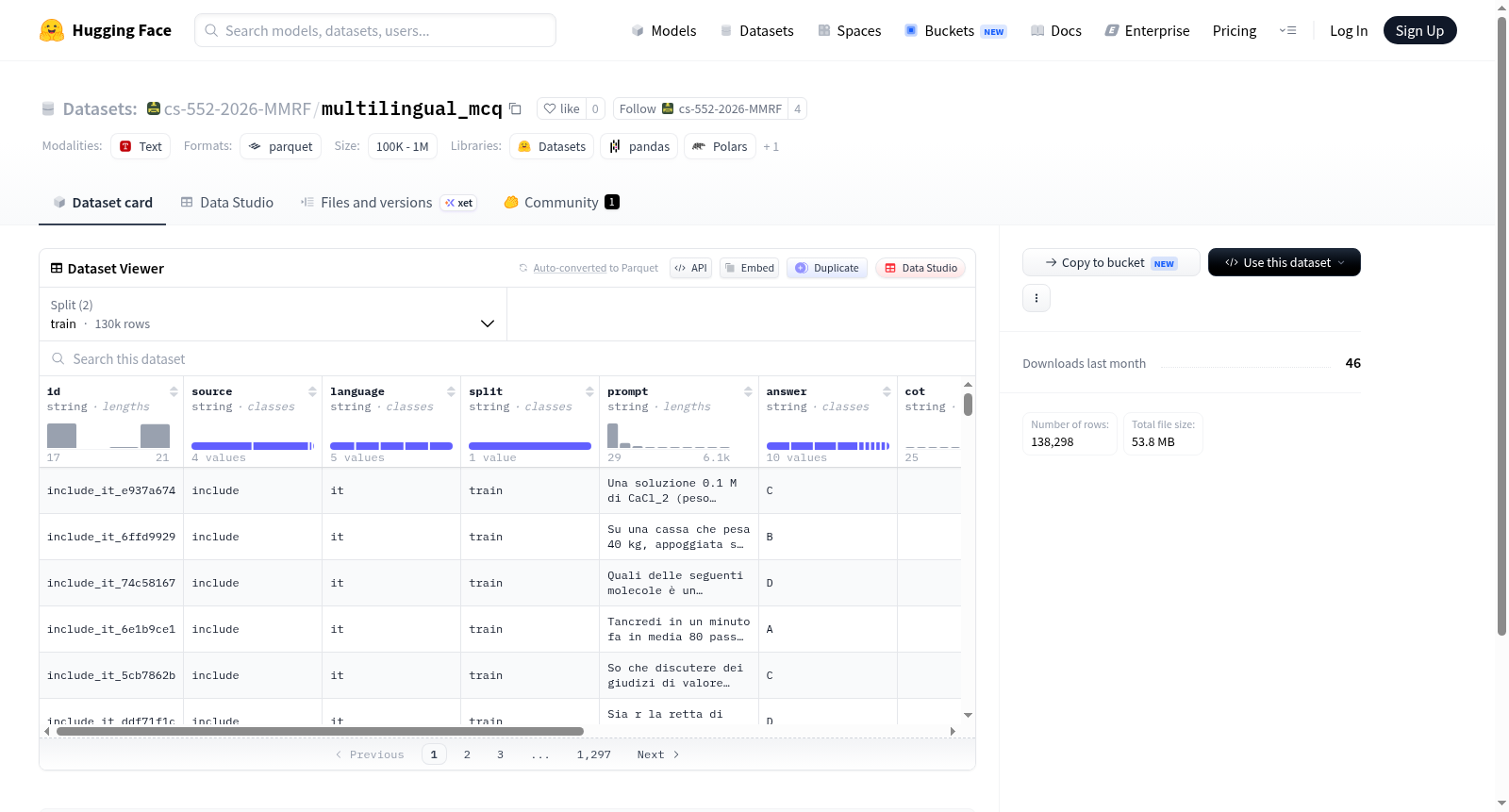This screenshot has height=812, width=1509.
Task: Sort the table by the answer column
Action: tap(887, 391)
